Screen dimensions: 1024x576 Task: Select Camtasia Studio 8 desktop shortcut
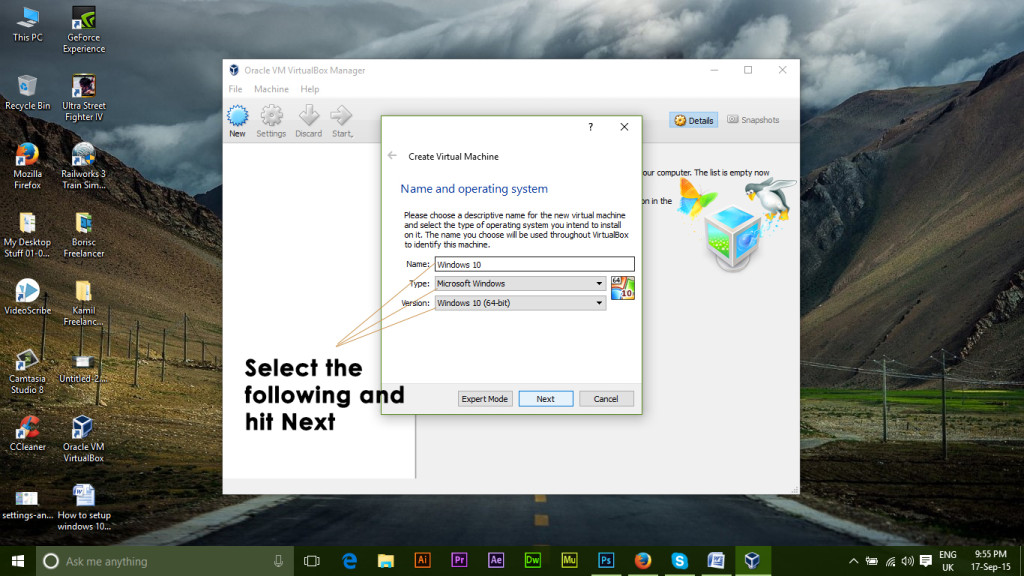[x=27, y=371]
